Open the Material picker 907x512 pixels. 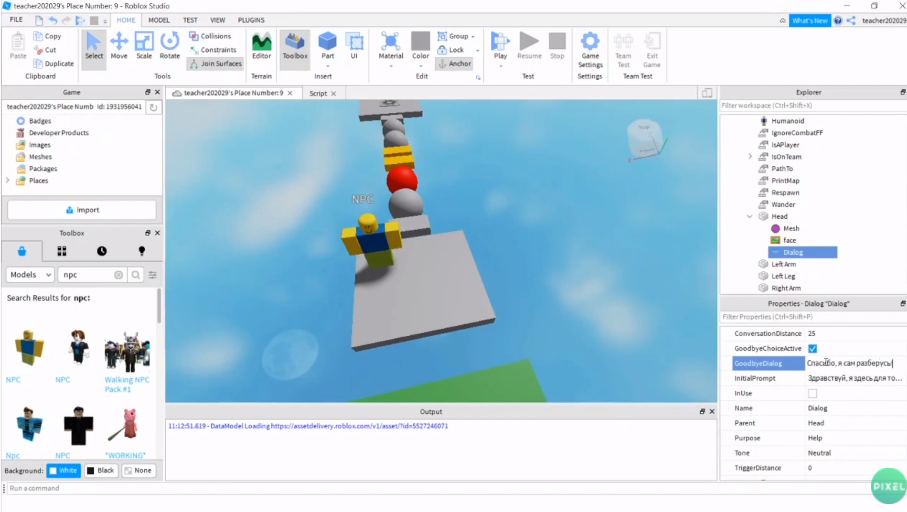391,47
